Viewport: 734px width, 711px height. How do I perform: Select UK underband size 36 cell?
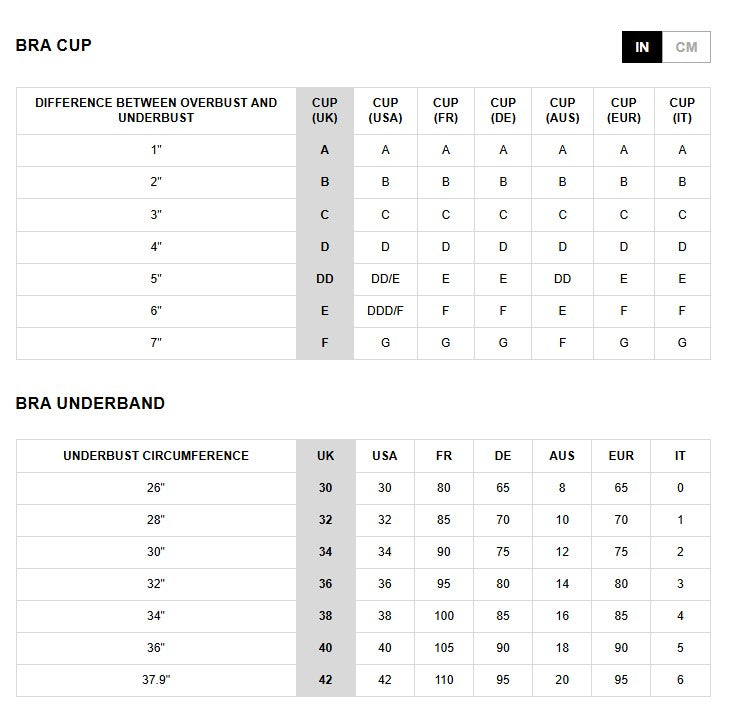(326, 584)
